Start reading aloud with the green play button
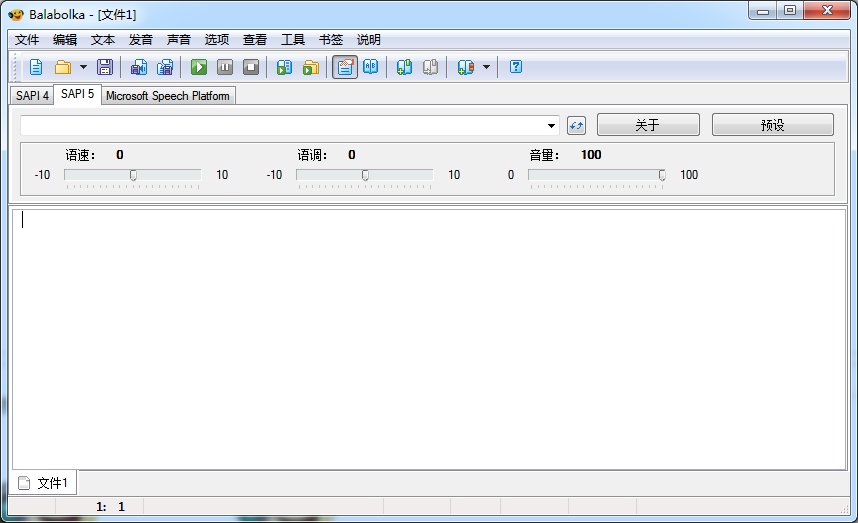This screenshot has width=858, height=523. point(199,67)
